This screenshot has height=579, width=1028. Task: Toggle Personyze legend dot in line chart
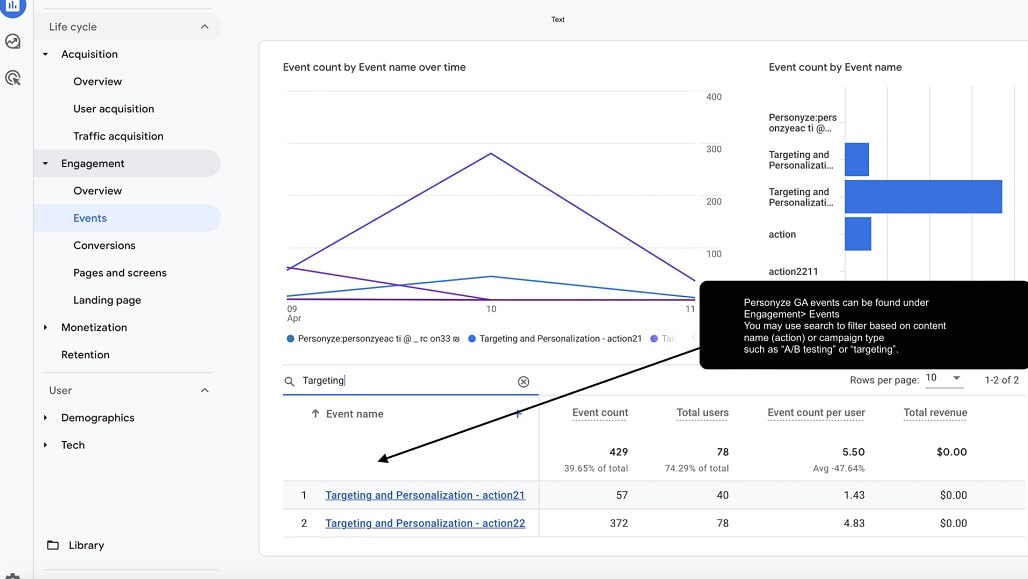pos(290,339)
